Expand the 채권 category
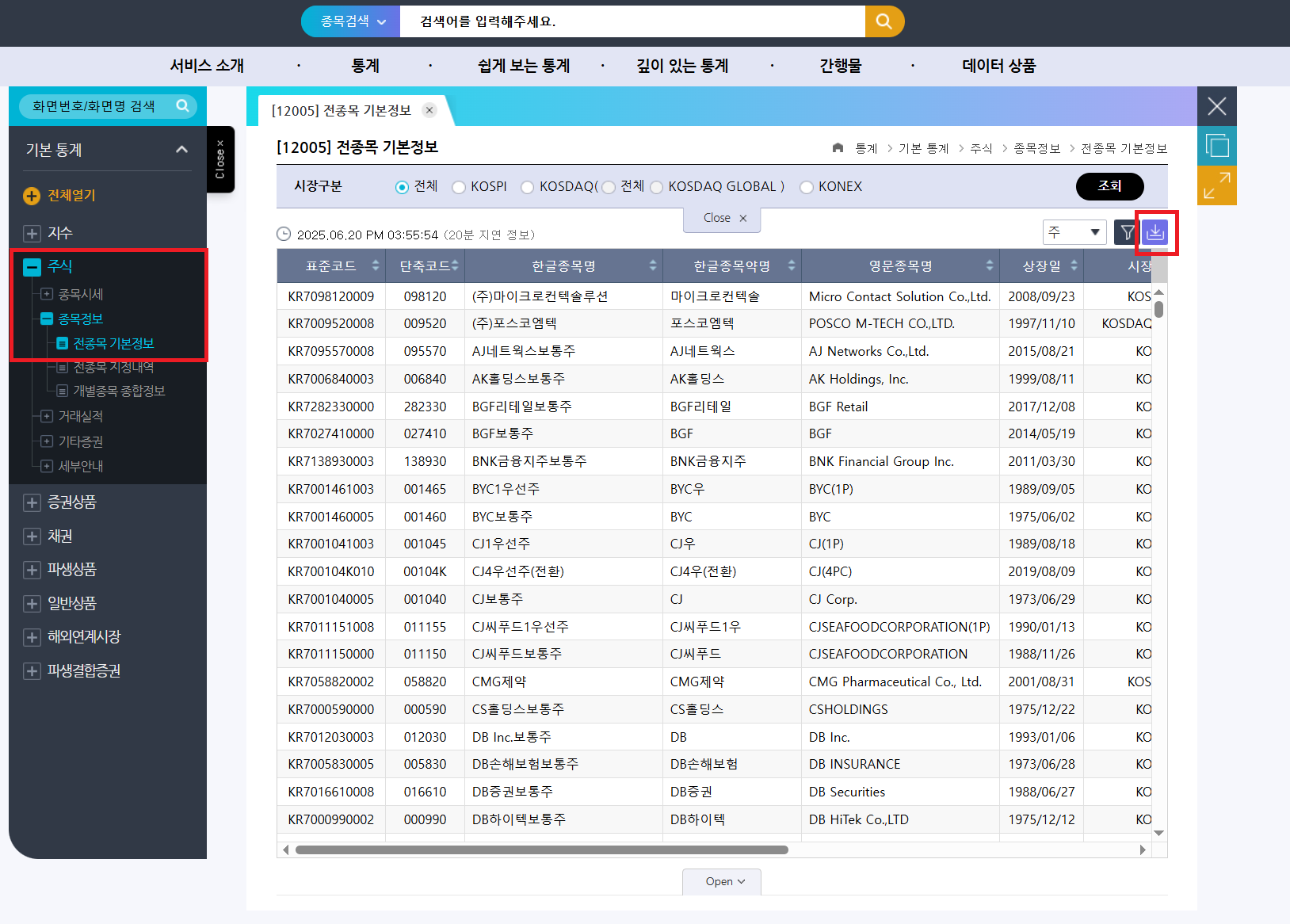This screenshot has width=1290, height=924. click(x=32, y=536)
